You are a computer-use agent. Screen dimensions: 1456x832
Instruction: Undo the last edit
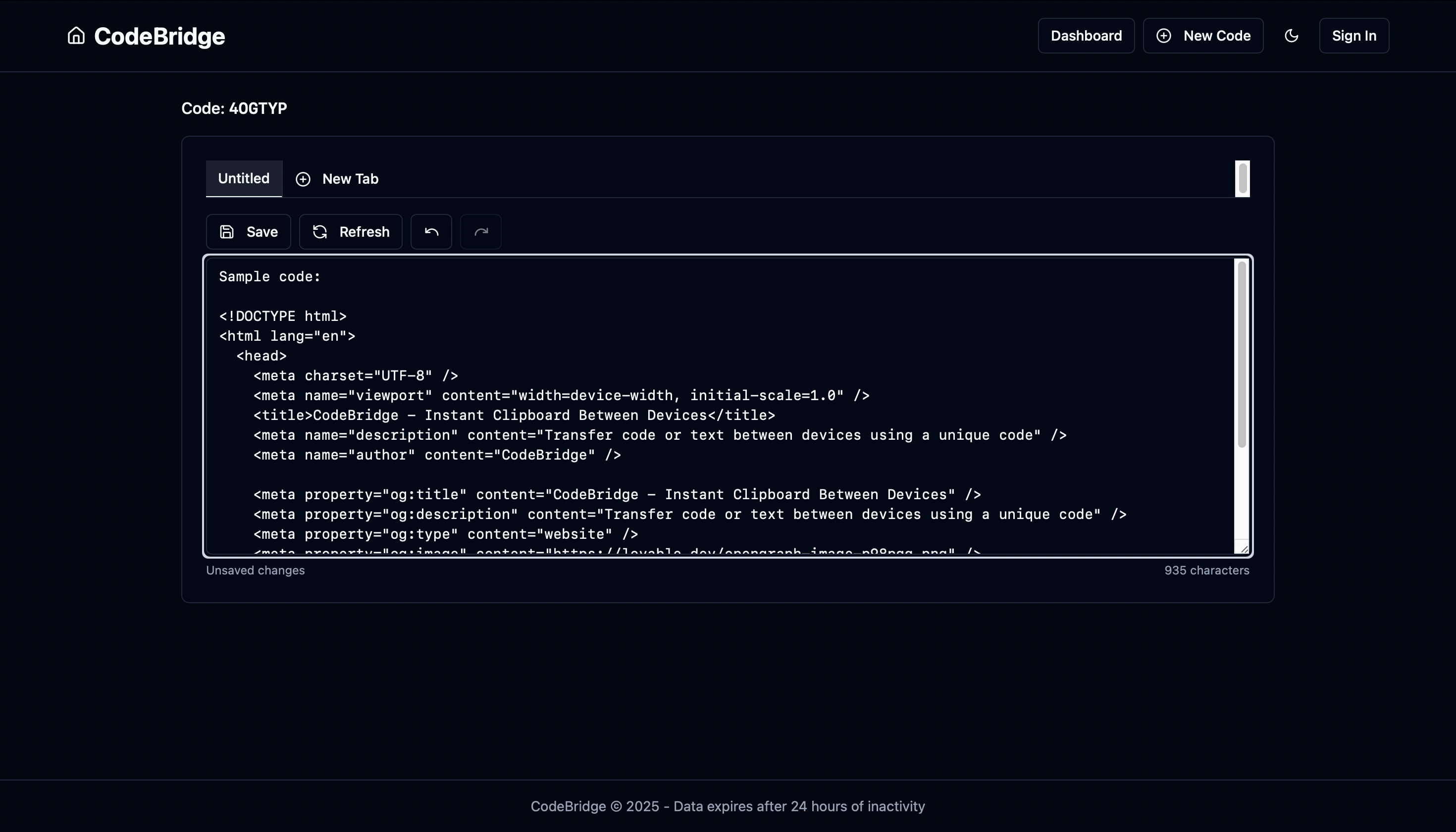[431, 231]
